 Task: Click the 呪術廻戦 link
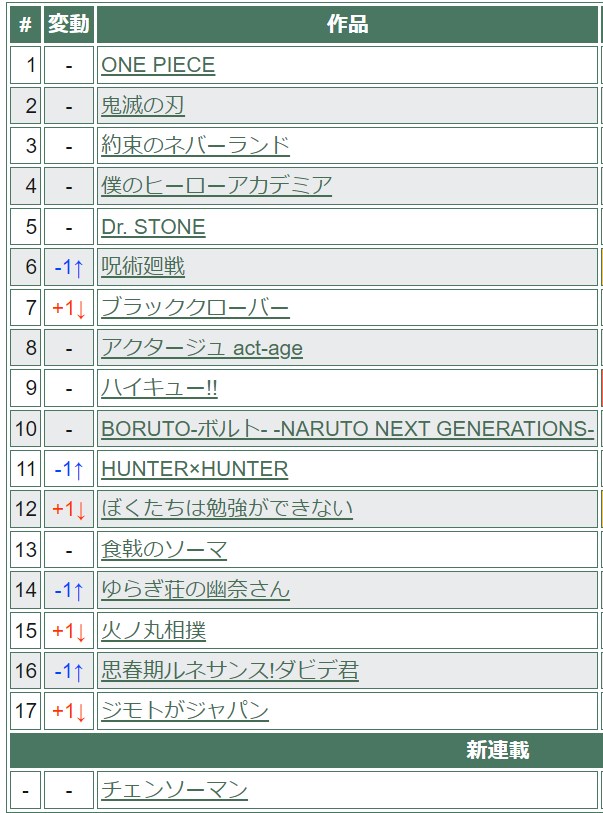click(x=143, y=267)
